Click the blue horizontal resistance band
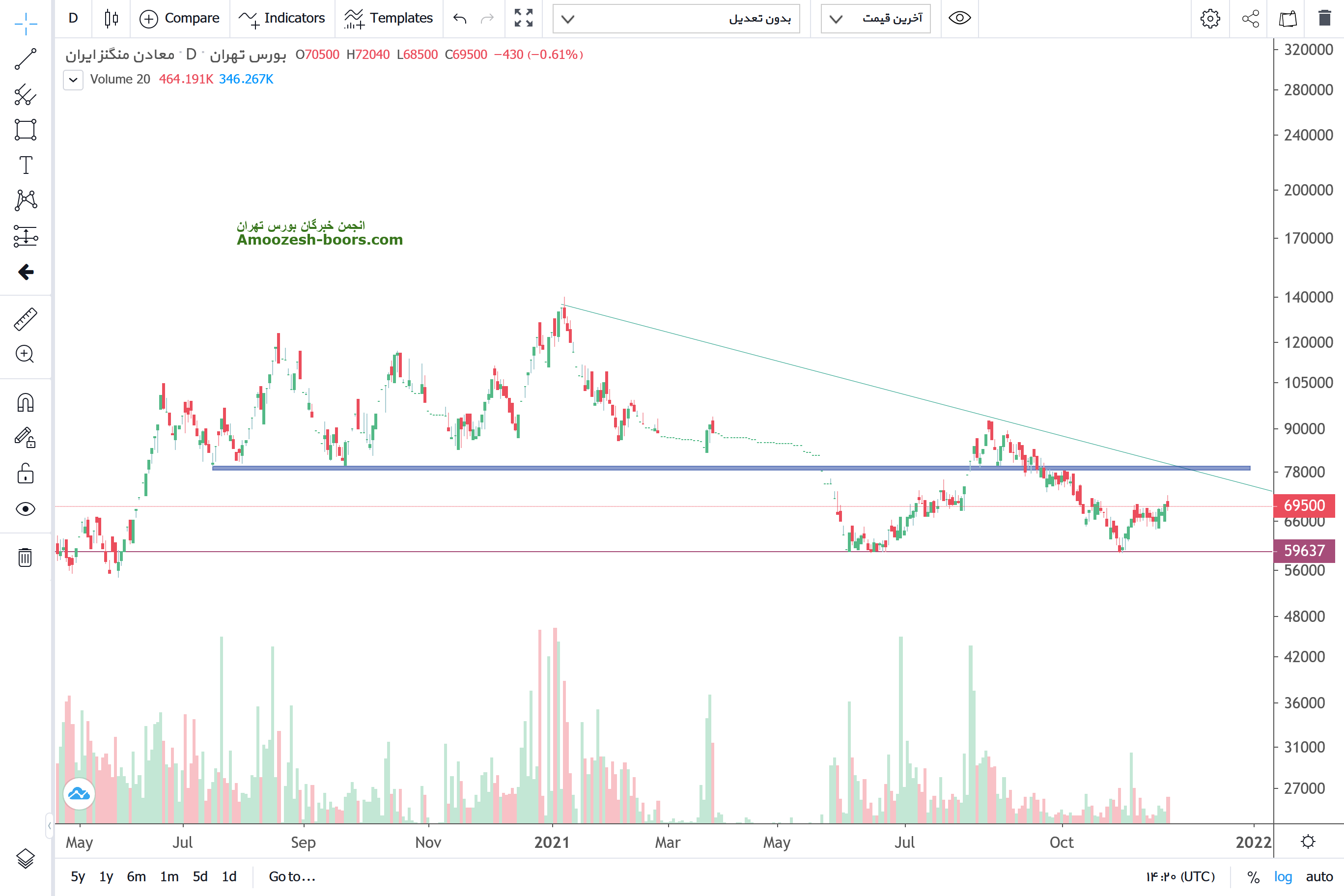This screenshot has width=1344, height=896. (629, 468)
